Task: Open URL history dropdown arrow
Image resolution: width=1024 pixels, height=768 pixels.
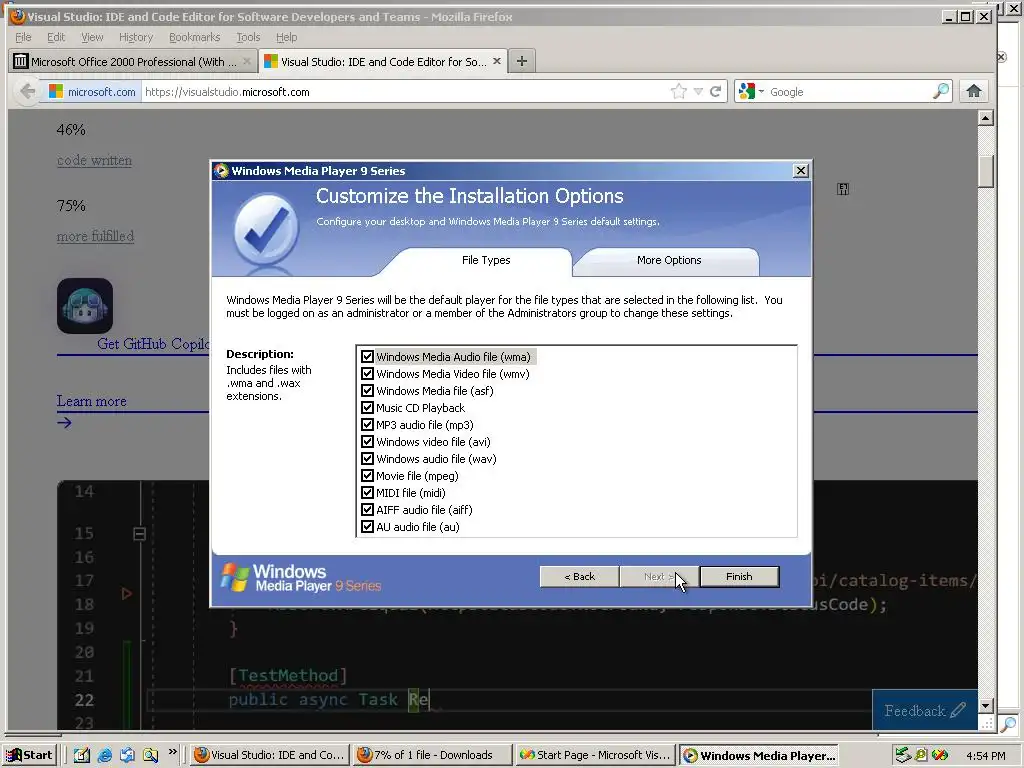Action: tap(698, 92)
